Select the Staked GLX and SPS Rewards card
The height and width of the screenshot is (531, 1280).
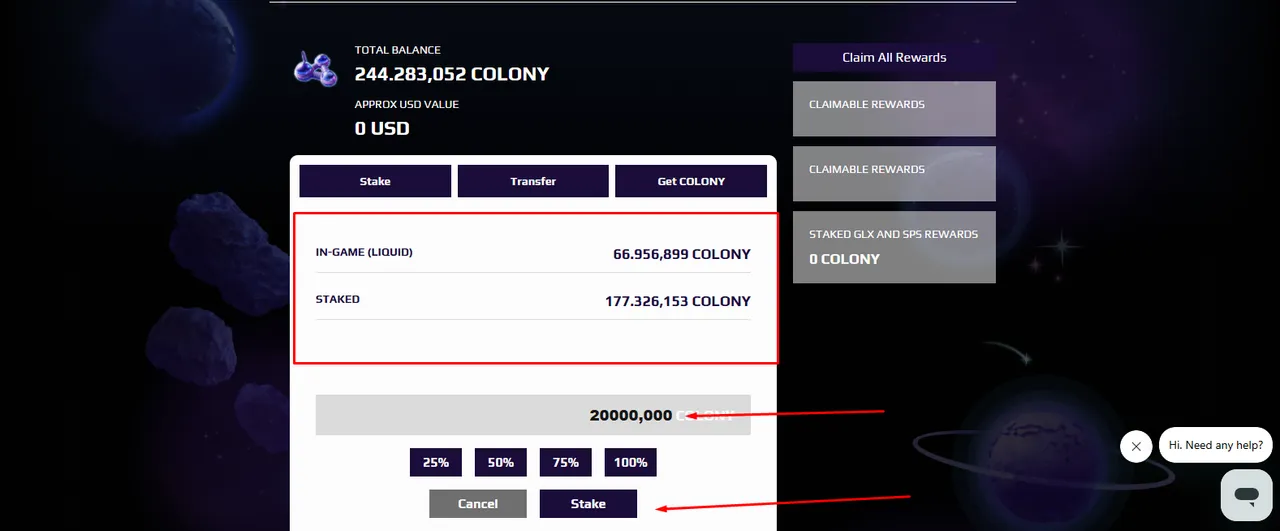[894, 247]
